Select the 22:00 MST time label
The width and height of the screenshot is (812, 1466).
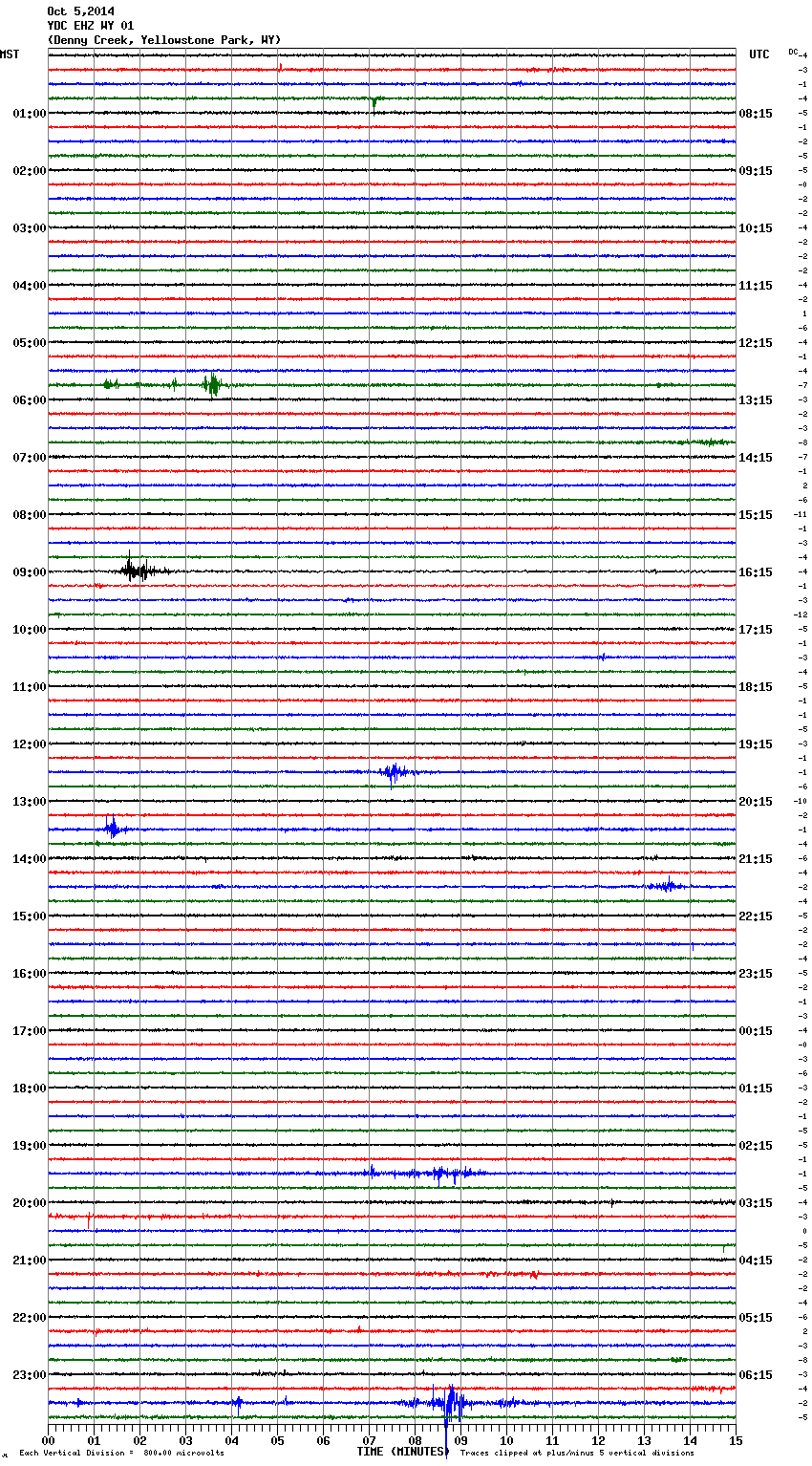(29, 1318)
